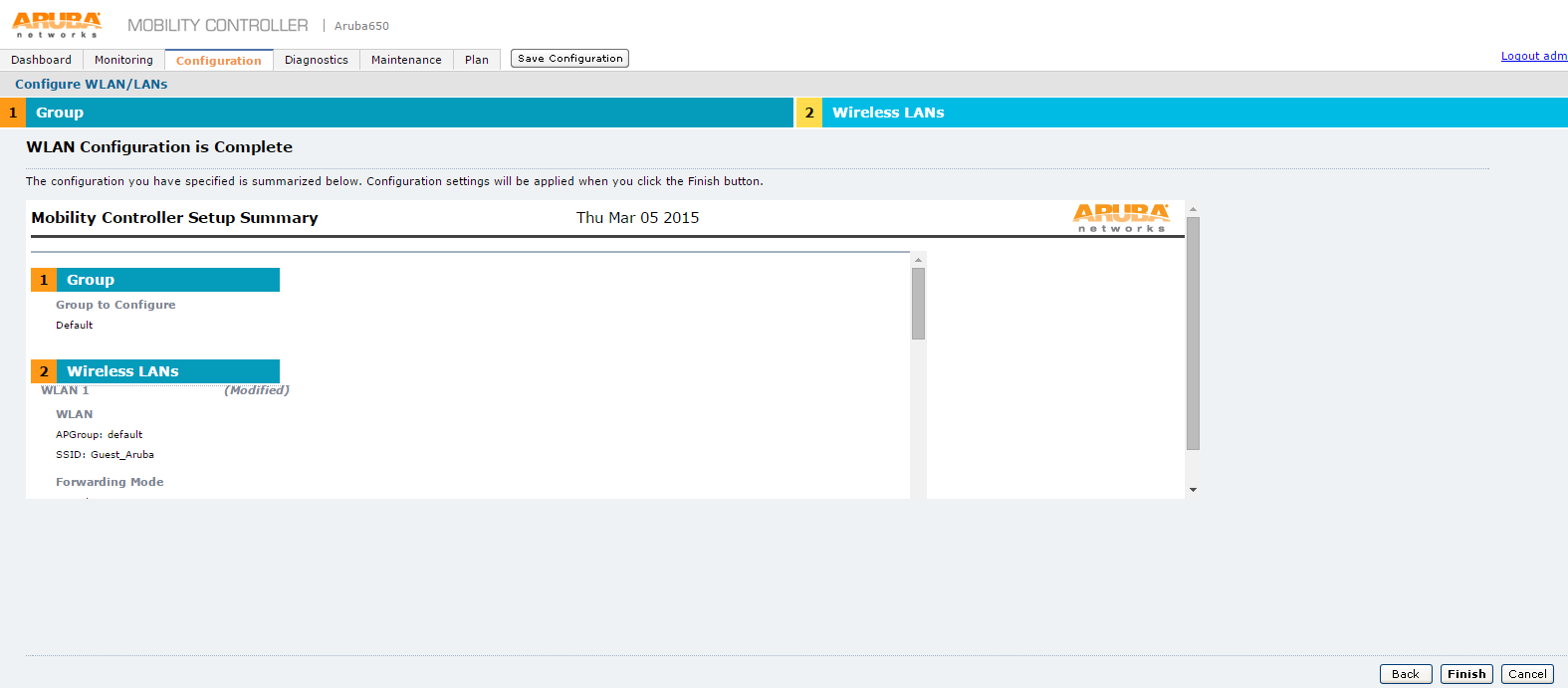Click the "APGroup: default" line
The width and height of the screenshot is (1568, 688).
coord(100,435)
